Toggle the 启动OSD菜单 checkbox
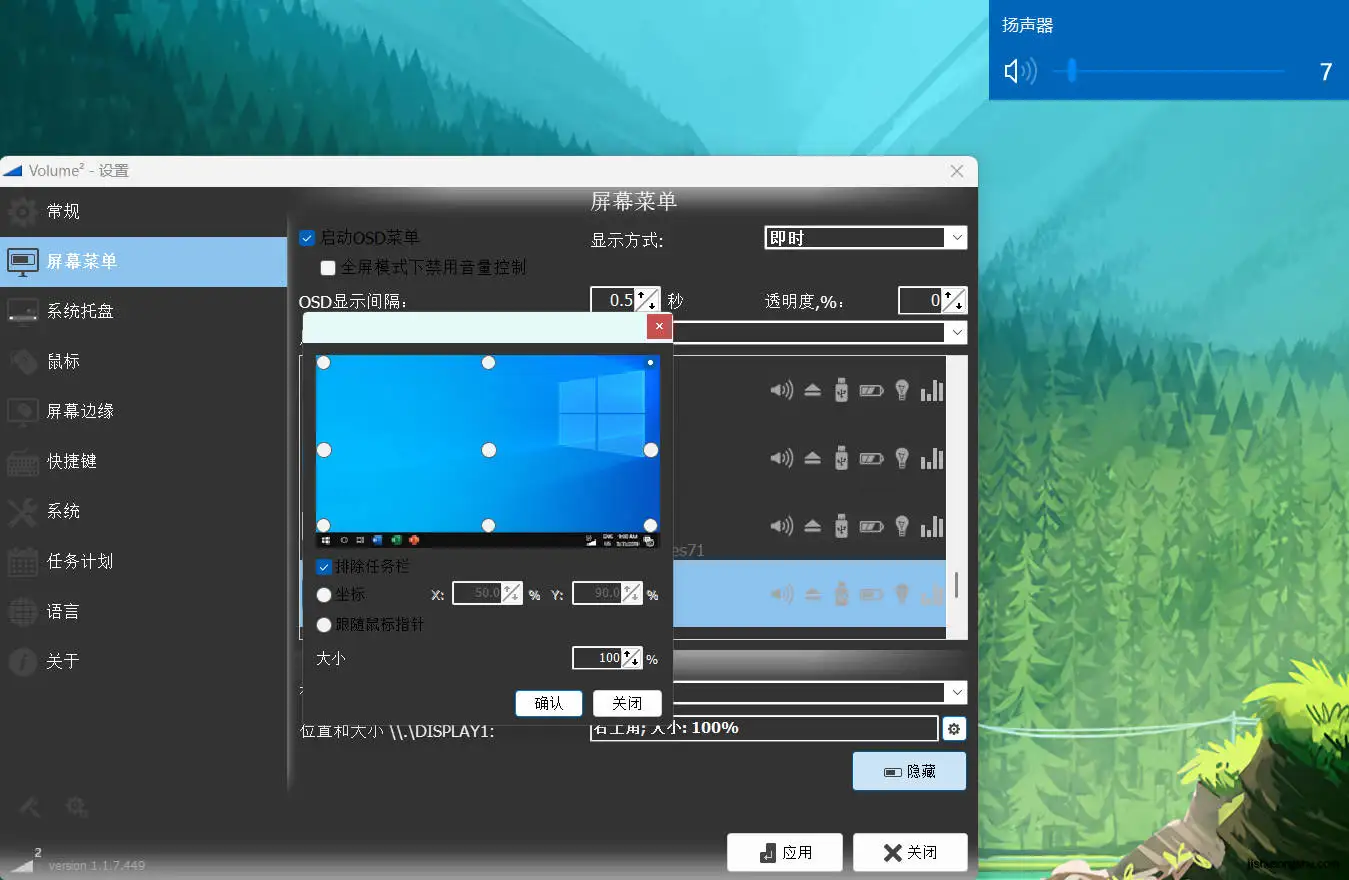The width and height of the screenshot is (1349, 880). point(307,238)
